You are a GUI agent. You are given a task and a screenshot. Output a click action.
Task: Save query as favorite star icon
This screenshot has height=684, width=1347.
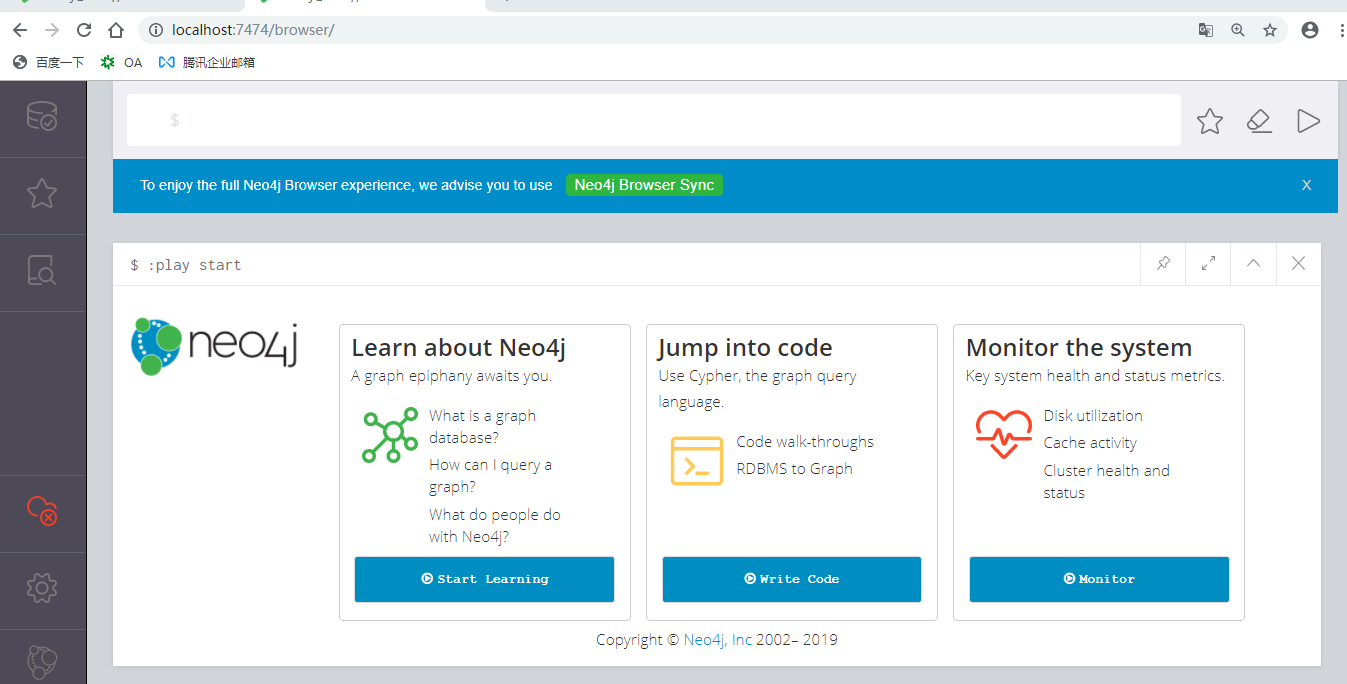coord(1210,121)
